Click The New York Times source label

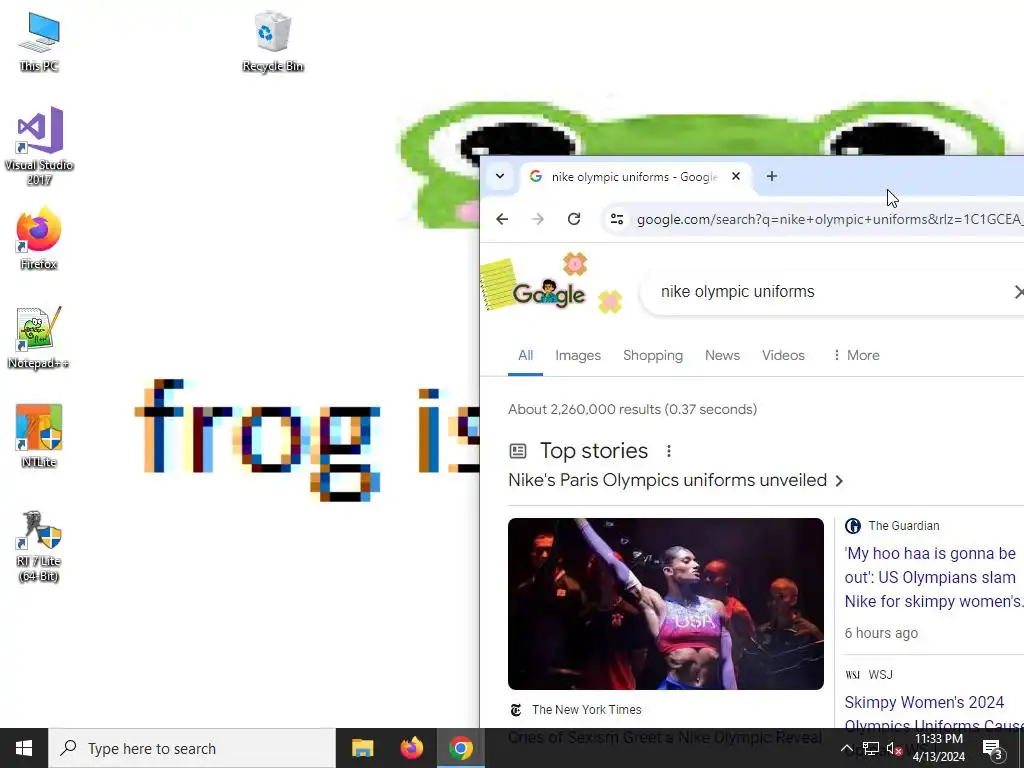point(586,710)
